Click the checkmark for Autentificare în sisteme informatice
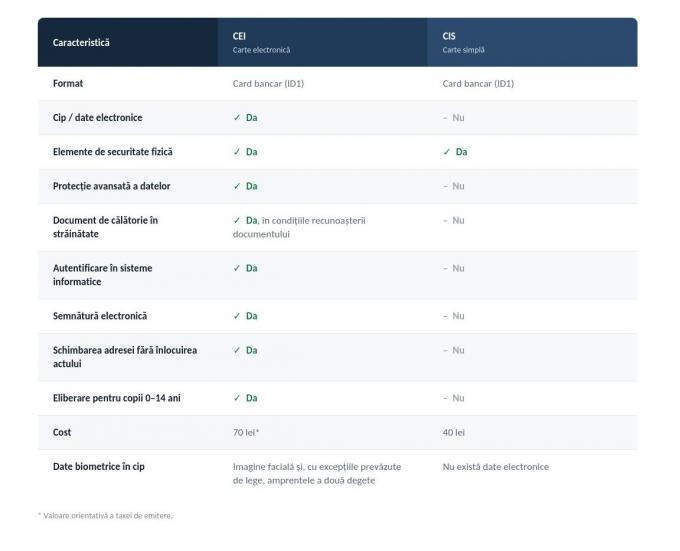The width and height of the screenshot is (680, 551). click(237, 268)
